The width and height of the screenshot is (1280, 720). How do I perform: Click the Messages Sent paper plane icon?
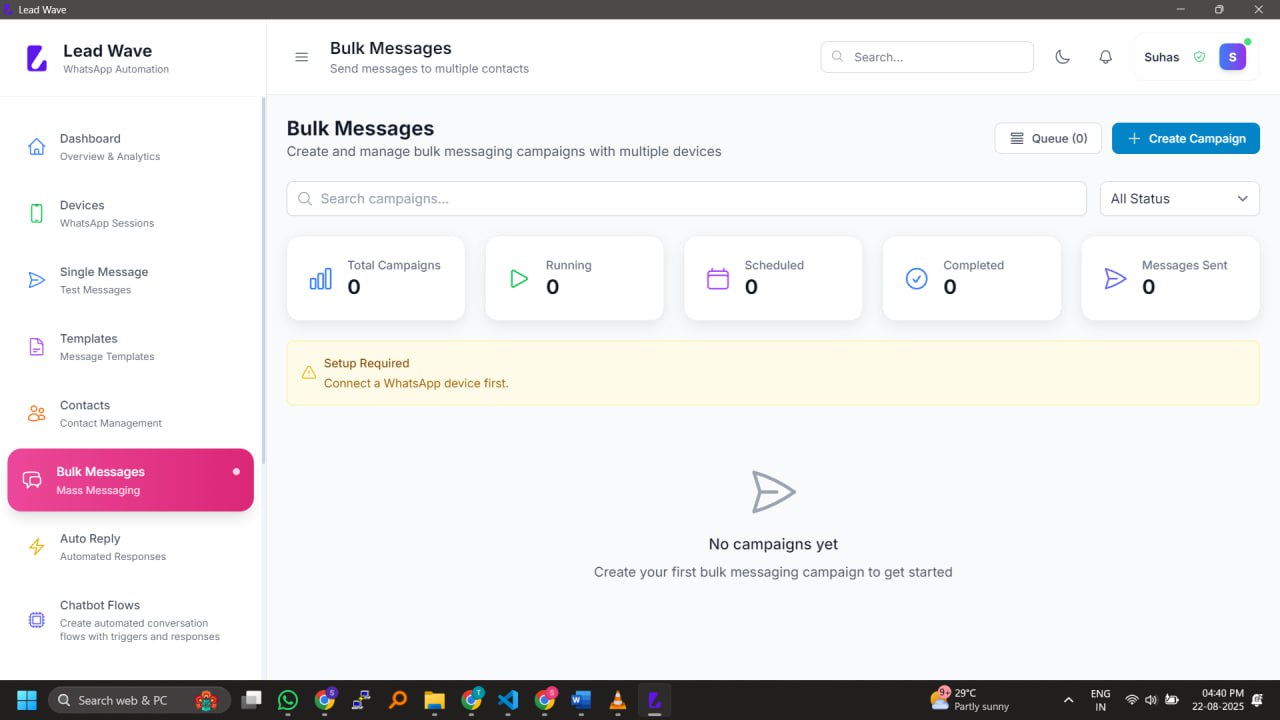tap(1115, 279)
